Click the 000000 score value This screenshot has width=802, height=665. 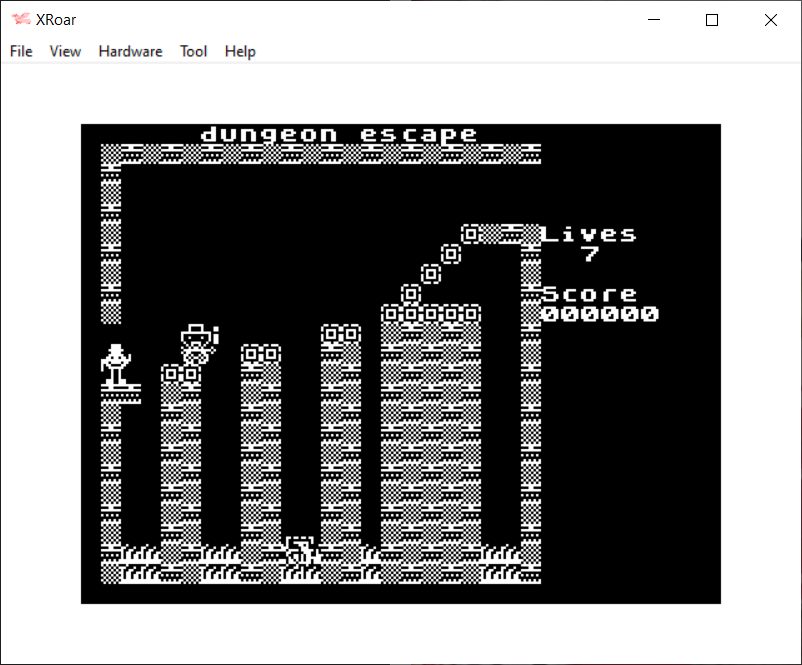[600, 314]
